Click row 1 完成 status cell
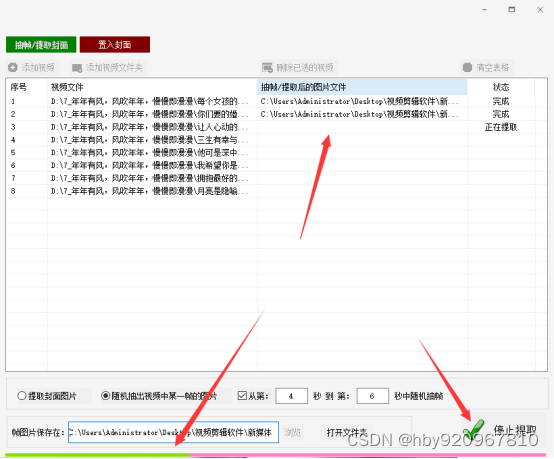This screenshot has height=459, width=554. pyautogui.click(x=501, y=101)
